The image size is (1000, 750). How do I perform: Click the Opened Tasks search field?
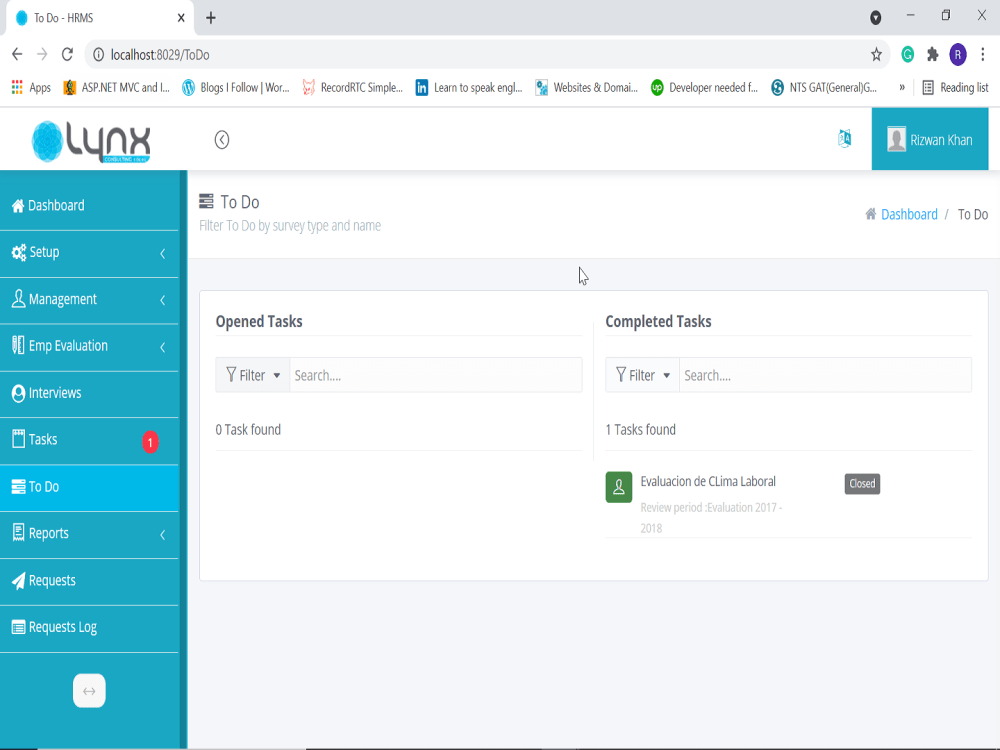coord(436,375)
